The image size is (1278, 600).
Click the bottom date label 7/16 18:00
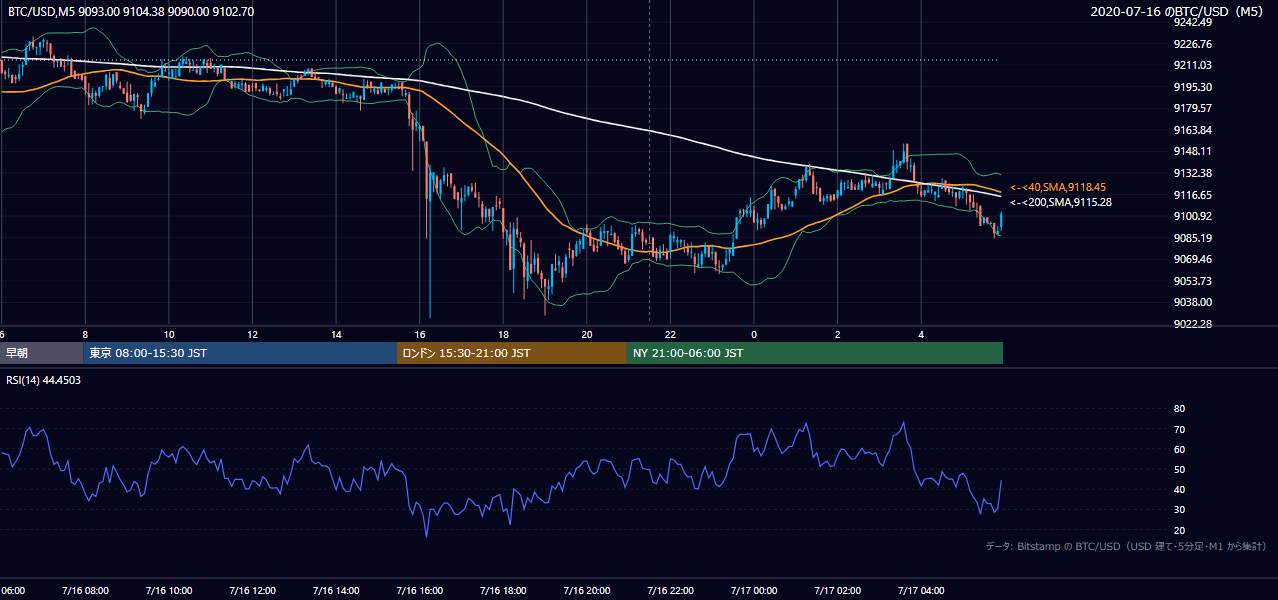[503, 591]
